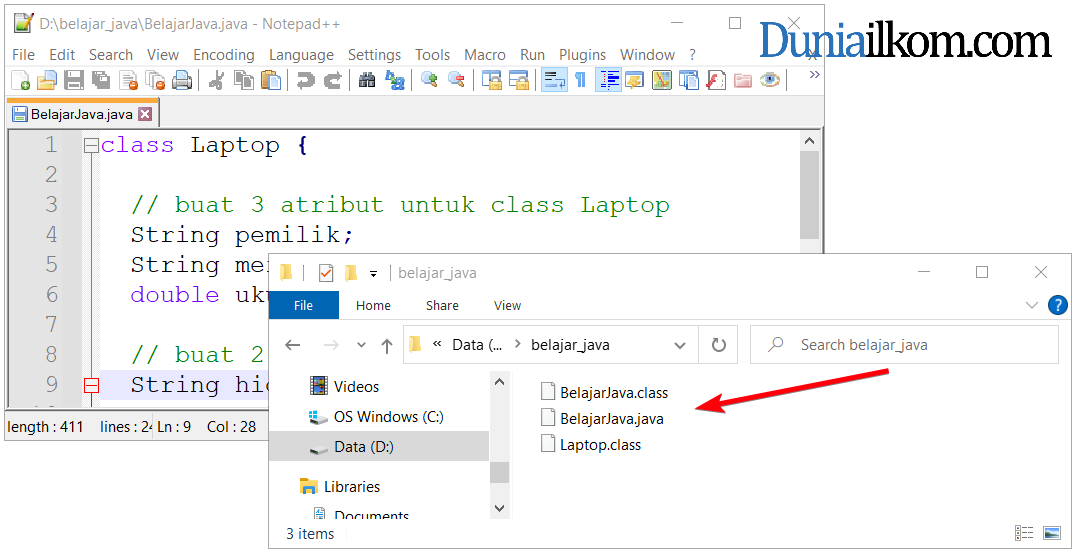Click the Close All documents toolbar icon
This screenshot has height=557, width=1079.
[x=156, y=81]
